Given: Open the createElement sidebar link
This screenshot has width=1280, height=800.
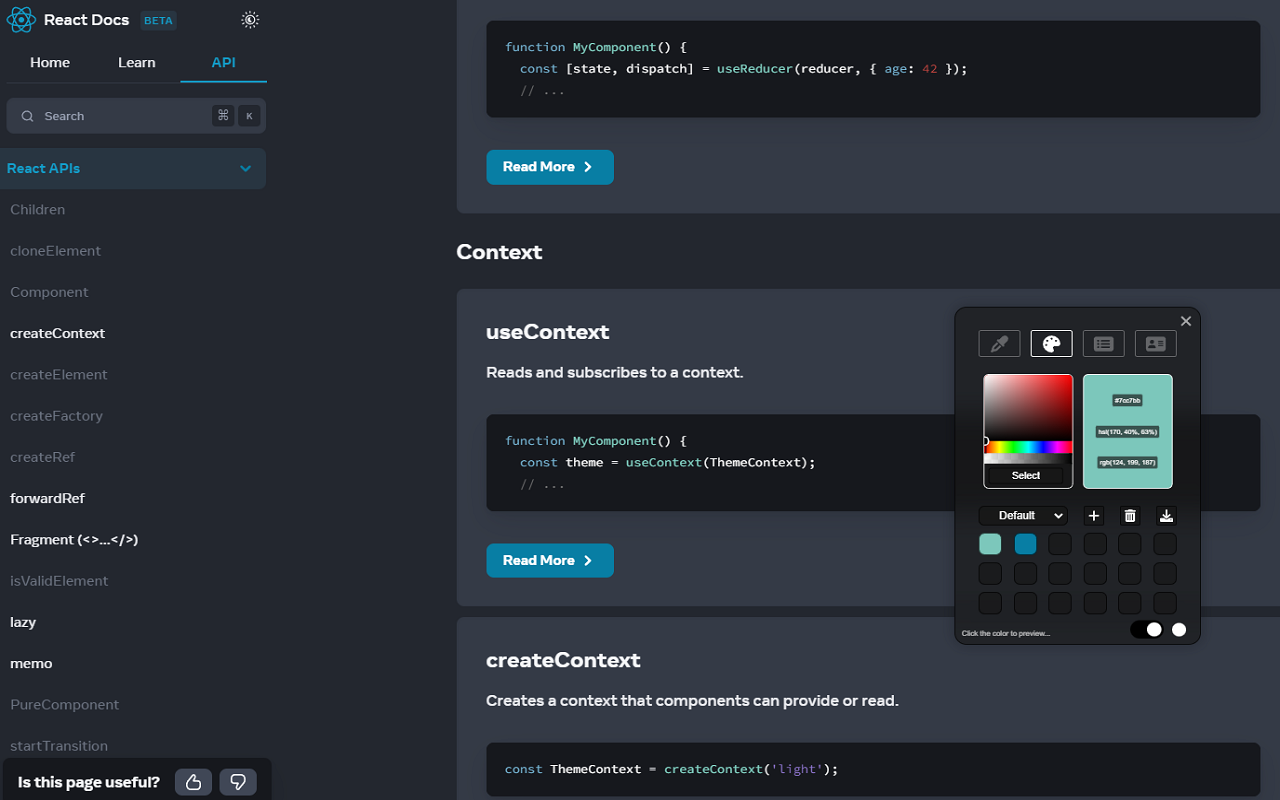Looking at the screenshot, I should pyautogui.click(x=58, y=375).
